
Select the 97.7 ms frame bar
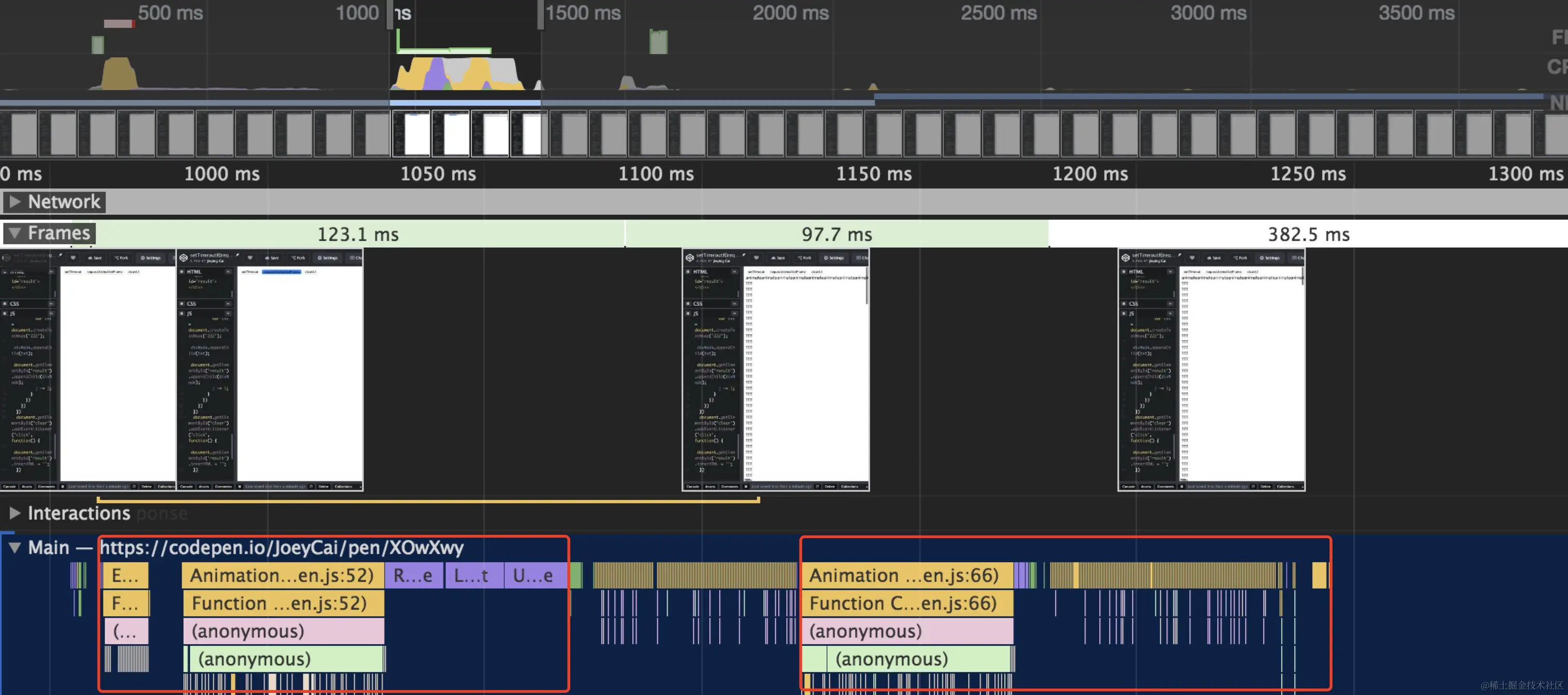click(836, 234)
